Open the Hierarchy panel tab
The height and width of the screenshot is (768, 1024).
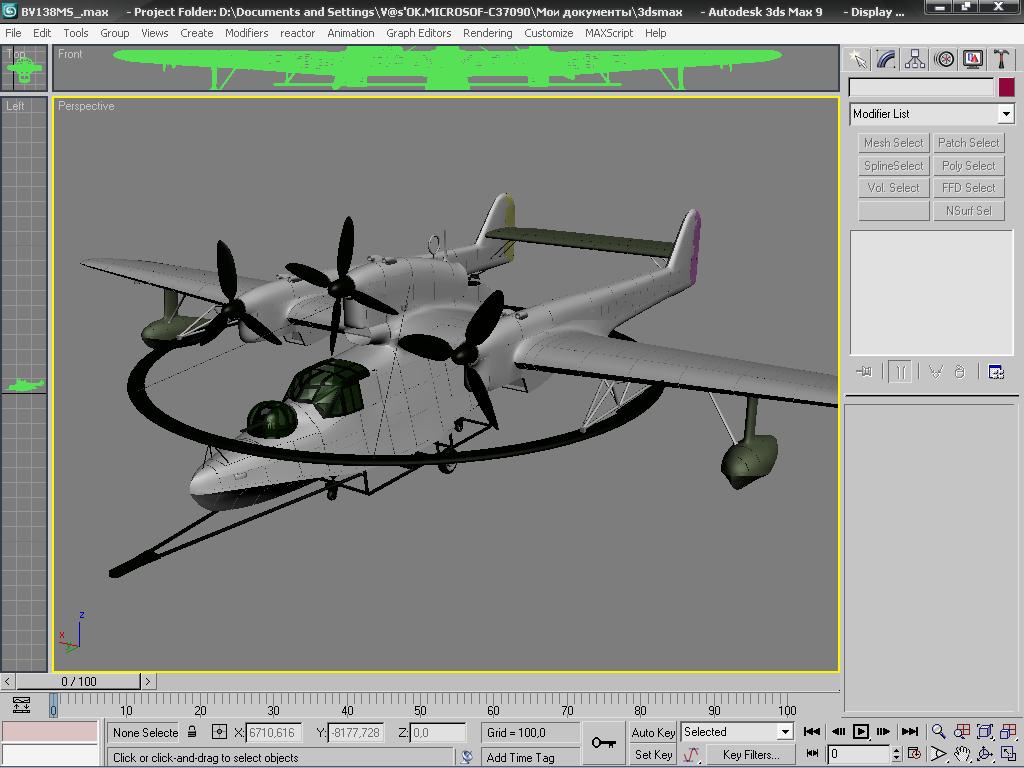point(915,59)
